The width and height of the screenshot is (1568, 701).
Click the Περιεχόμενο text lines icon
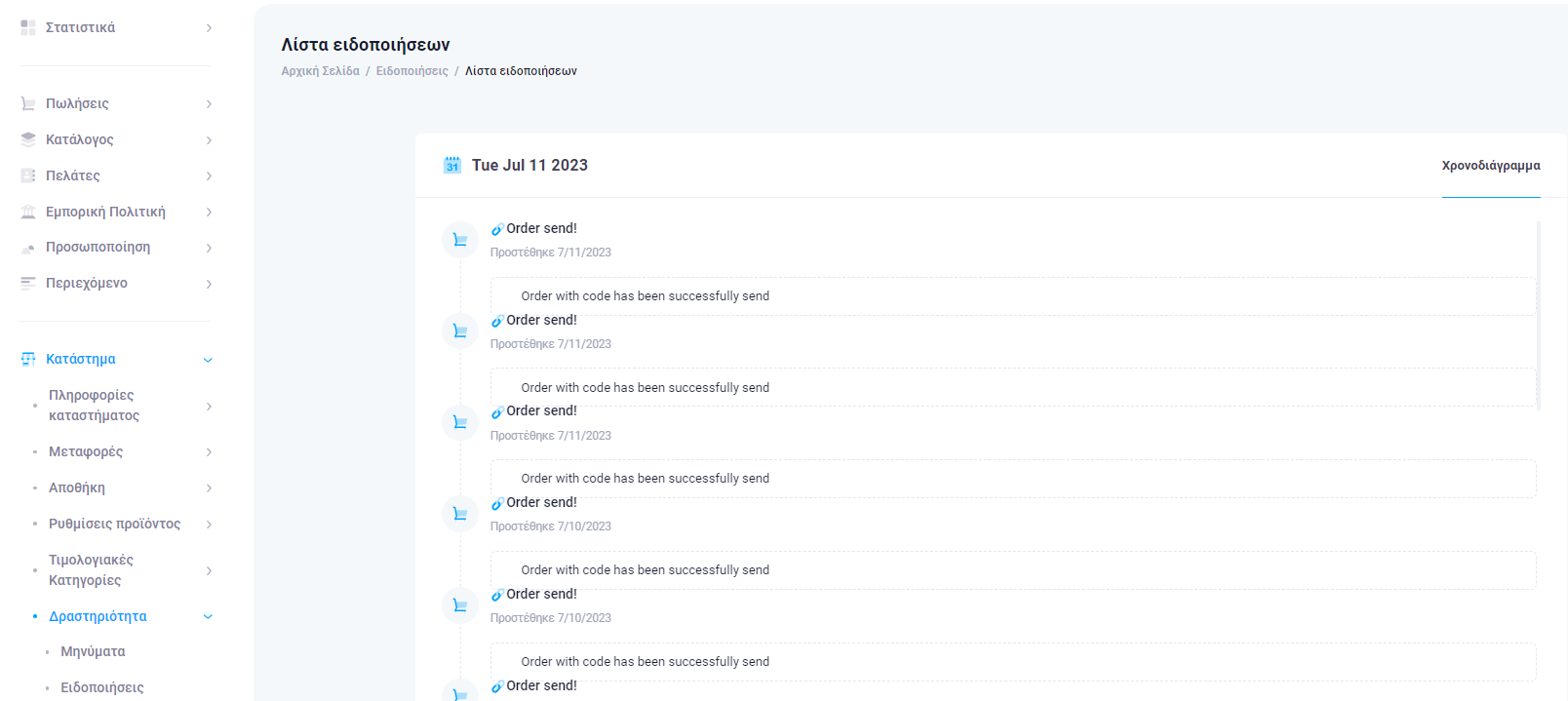click(x=28, y=283)
